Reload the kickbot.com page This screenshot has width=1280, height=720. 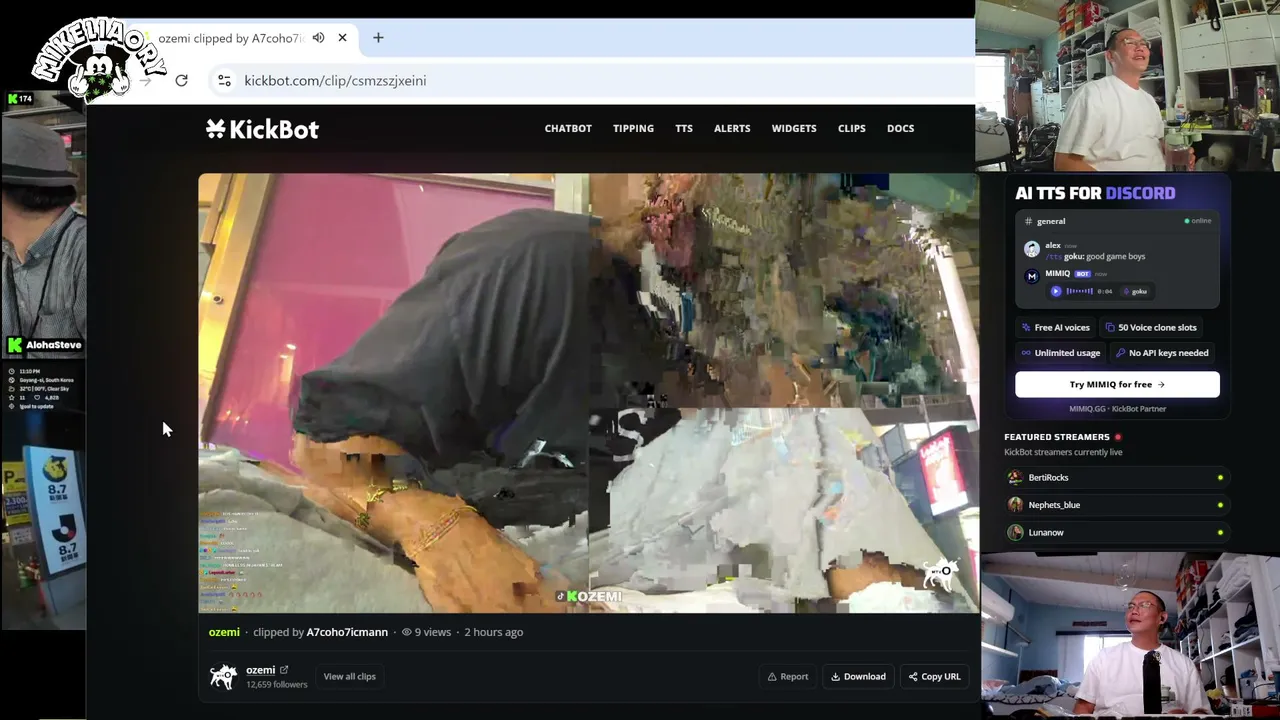pos(181,80)
